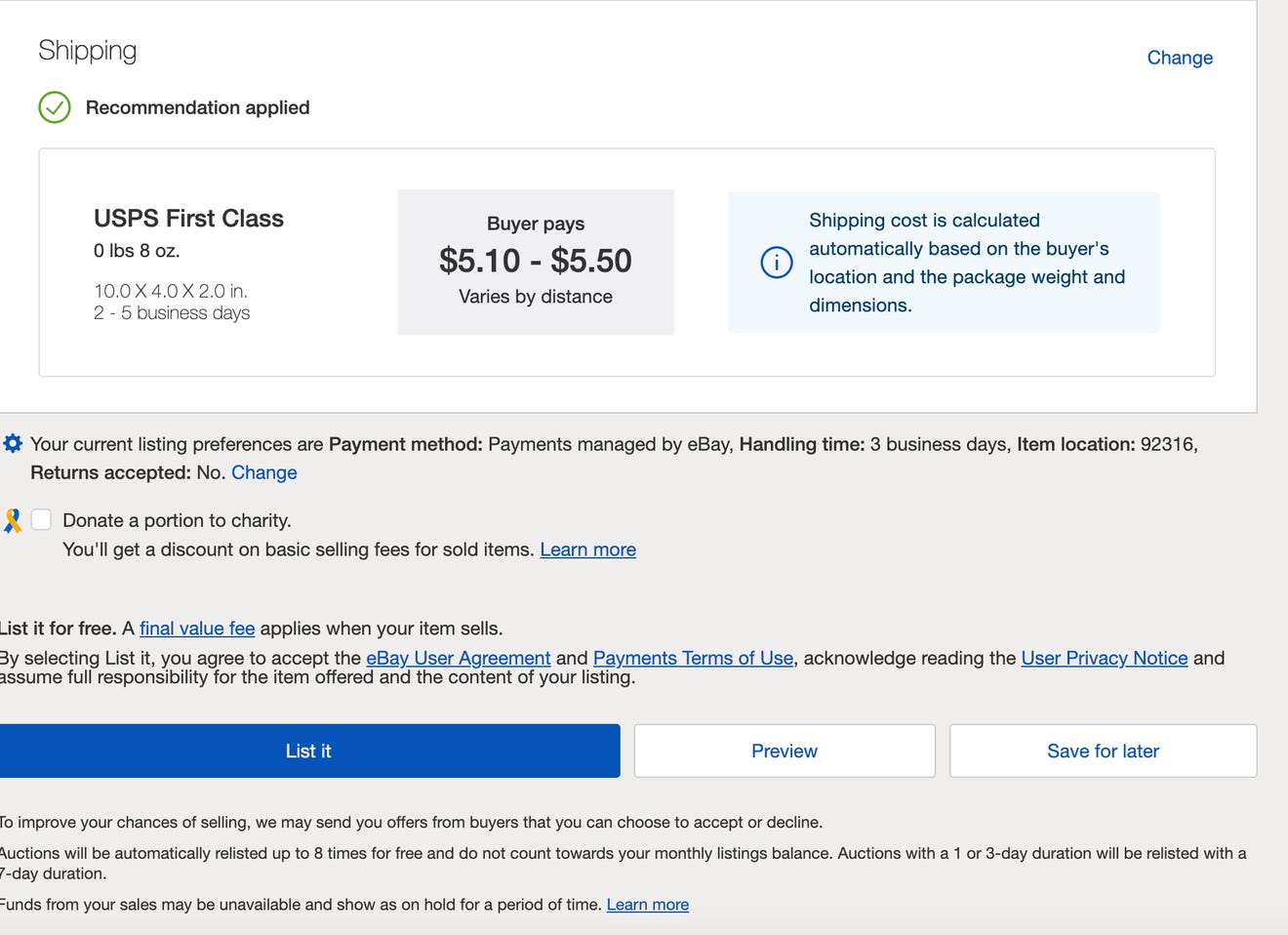Click Change next to Returns accepted: No
The width and height of the screenshot is (1288, 935).
point(264,472)
